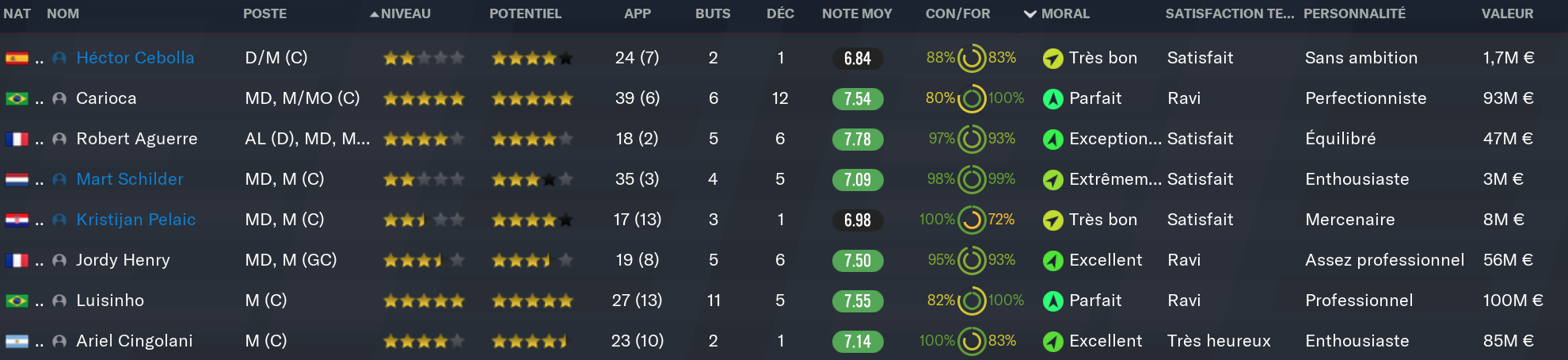Click Netherlands flag beside Mart Schilder
Screen dimensions: 1568x360
pos(17,179)
